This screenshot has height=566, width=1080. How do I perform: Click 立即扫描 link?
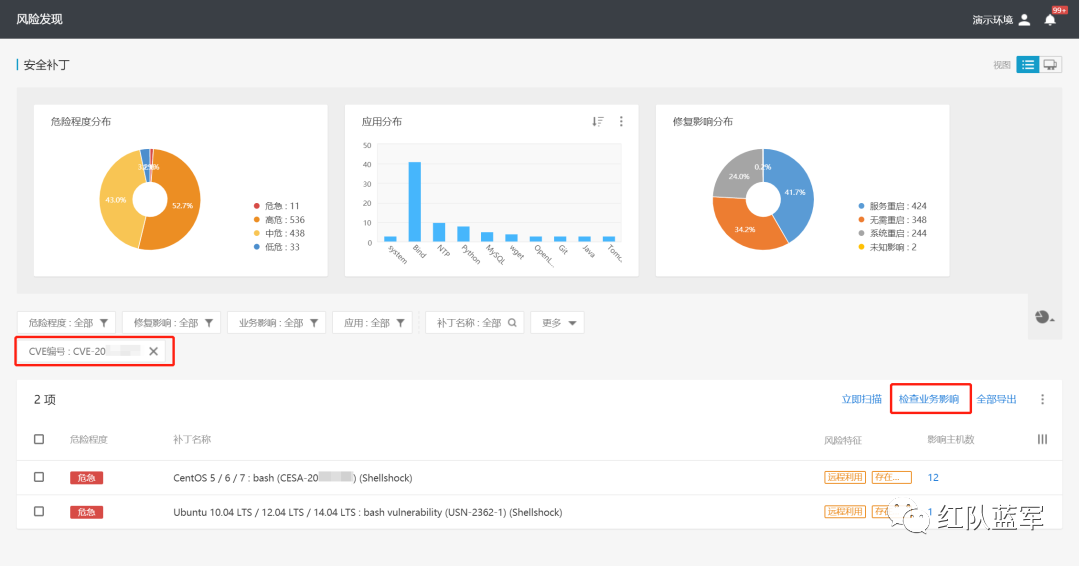tap(862, 399)
